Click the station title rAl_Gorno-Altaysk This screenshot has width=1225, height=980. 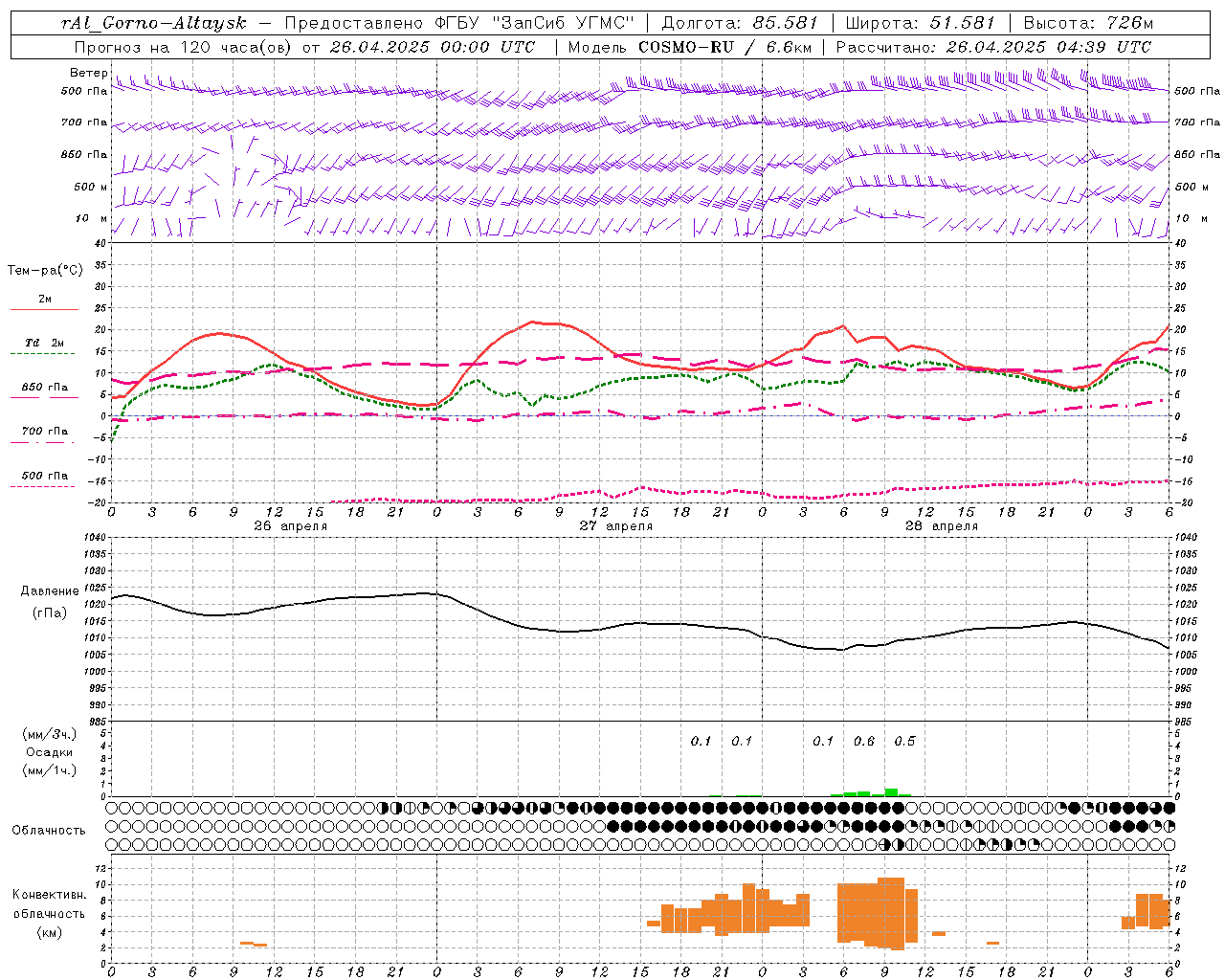(x=155, y=23)
